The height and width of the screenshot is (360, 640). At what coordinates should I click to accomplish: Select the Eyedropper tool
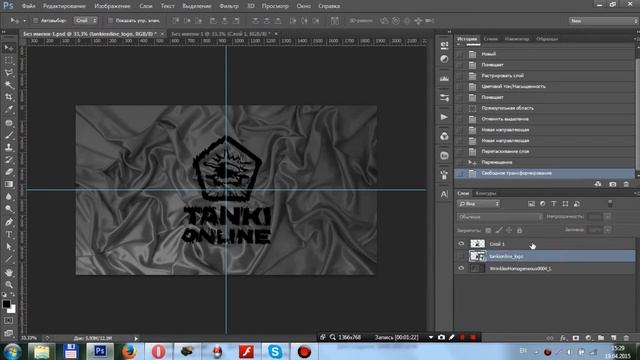[x=9, y=109]
